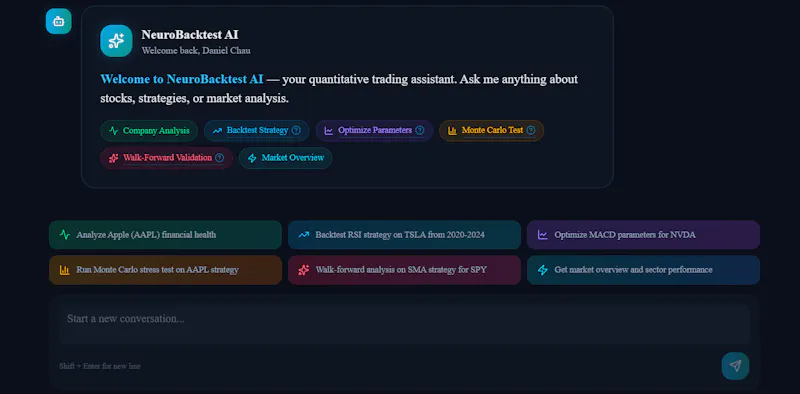Open help icon beside Optimize Parameters
Image resolution: width=800 pixels, height=394 pixels.
(420, 130)
